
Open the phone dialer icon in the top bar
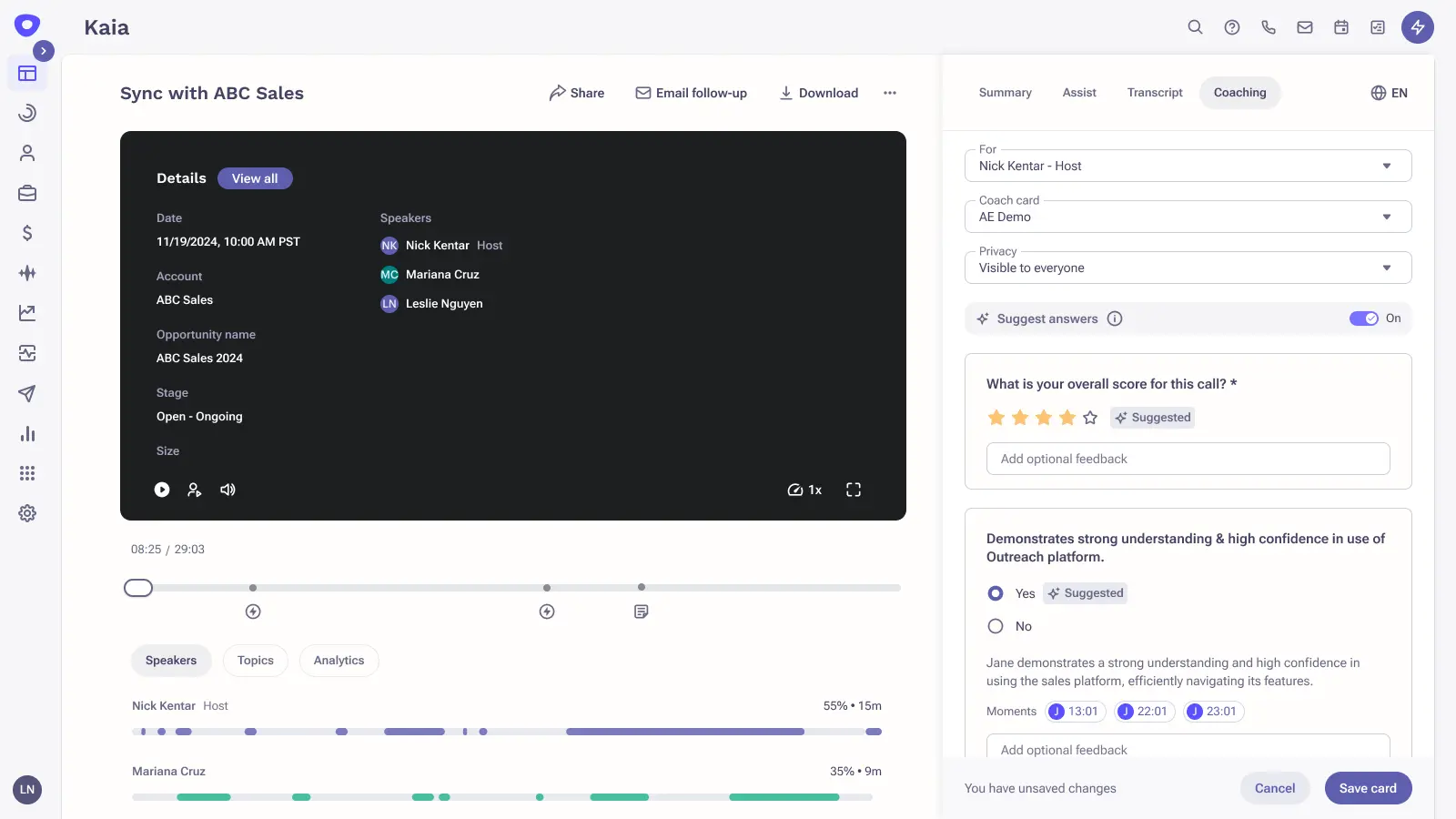click(x=1269, y=27)
